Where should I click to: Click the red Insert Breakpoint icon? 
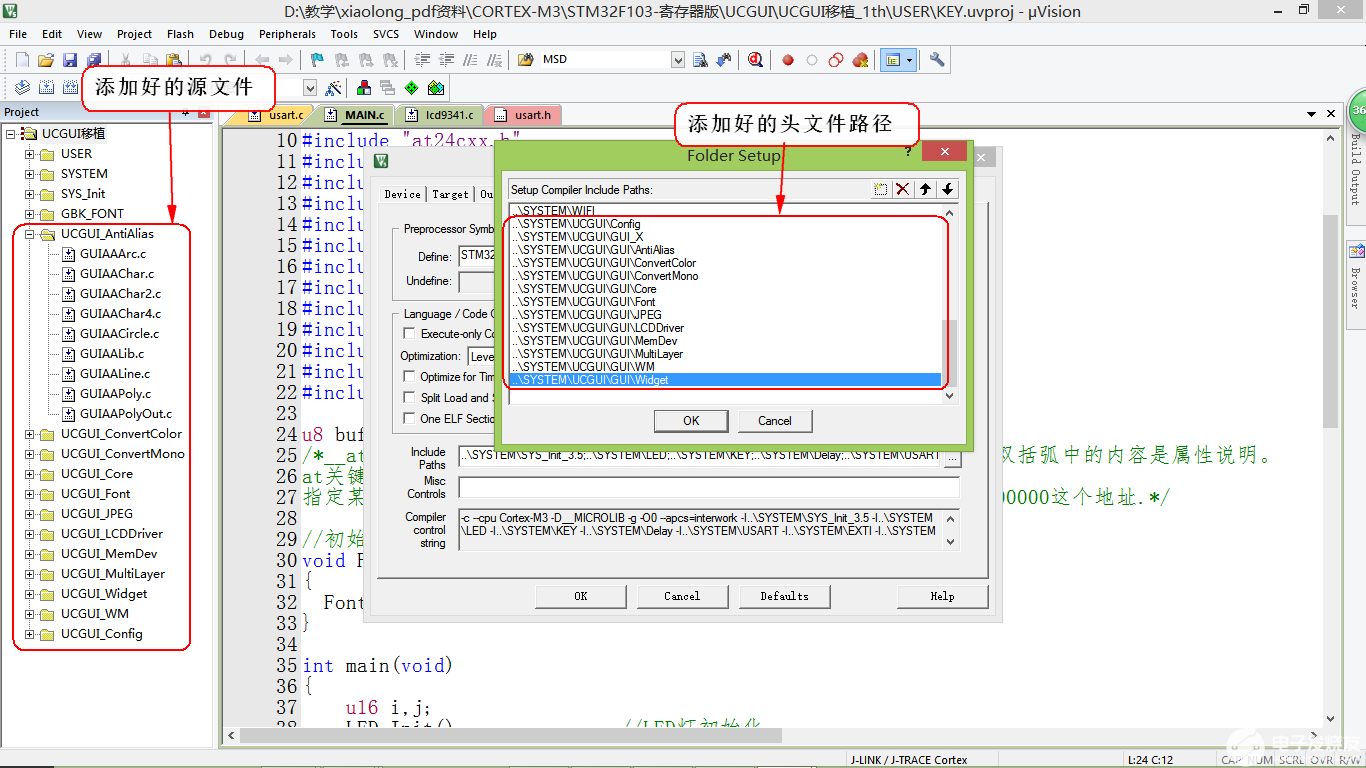point(788,60)
